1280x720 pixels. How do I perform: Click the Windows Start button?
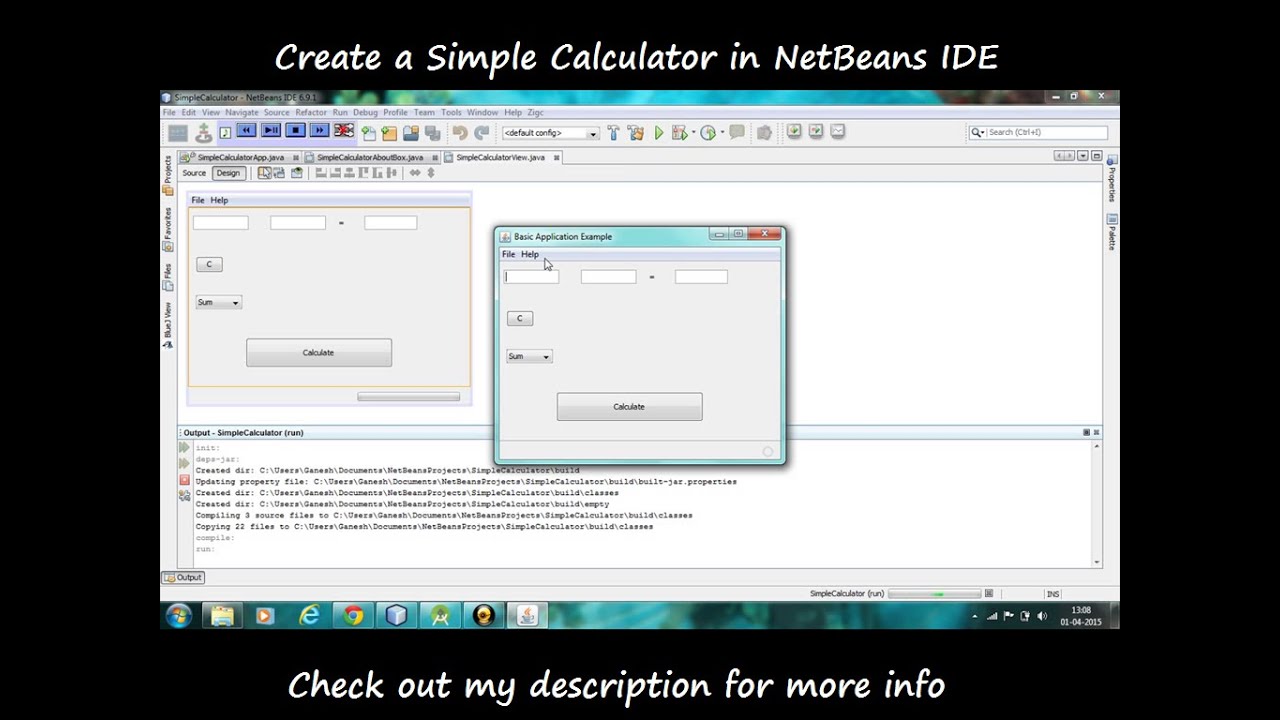(179, 615)
